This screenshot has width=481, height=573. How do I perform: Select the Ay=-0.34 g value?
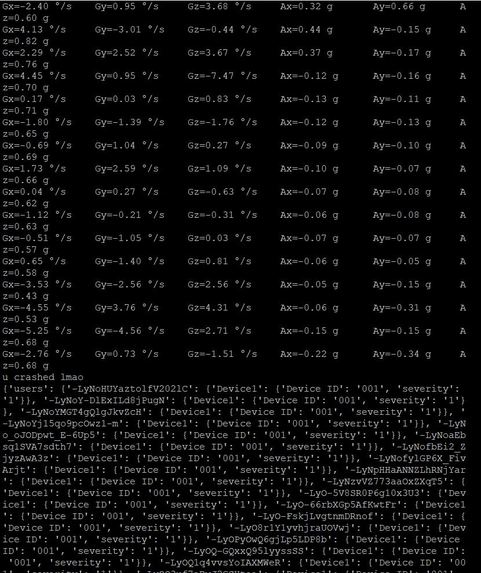(402, 354)
